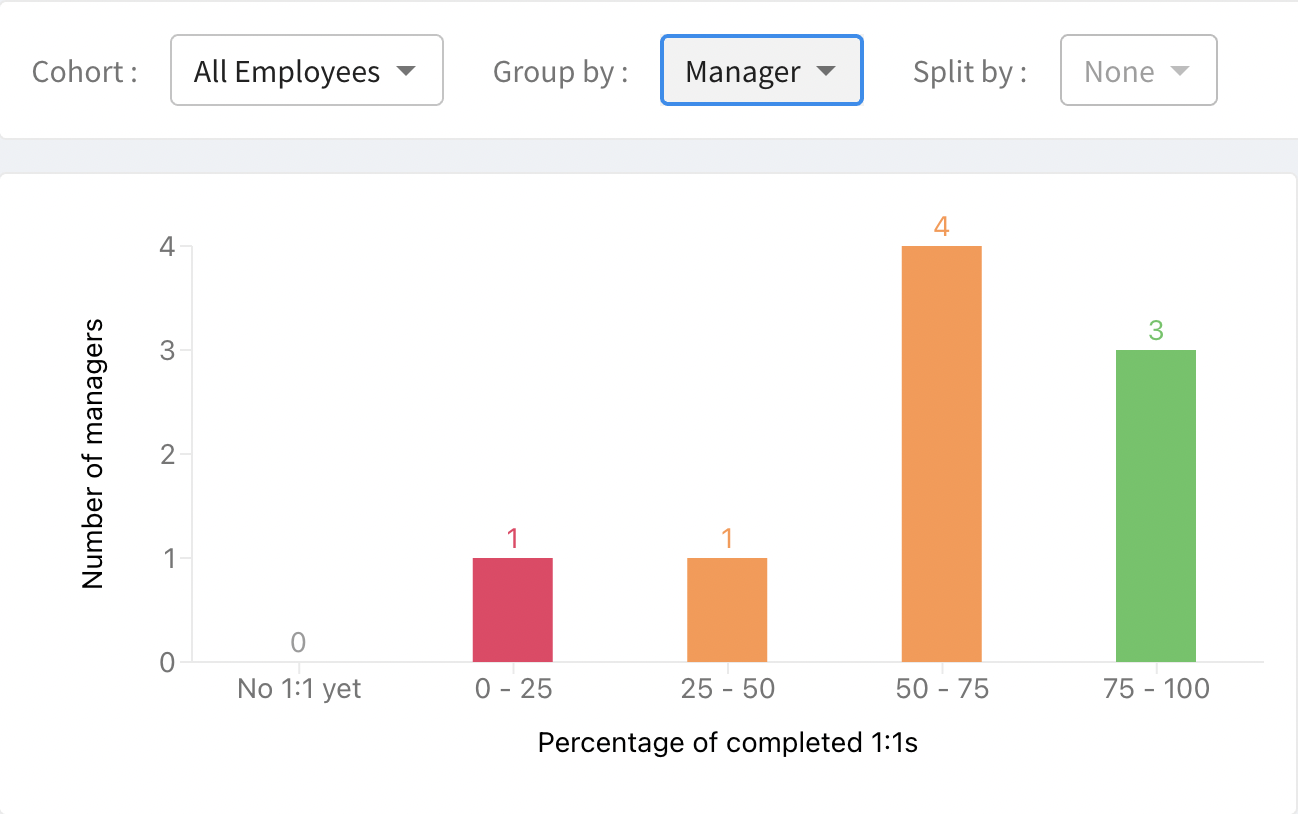Click the caret arrow beside None
Viewport: 1298px width, 814px height.
tap(1179, 72)
